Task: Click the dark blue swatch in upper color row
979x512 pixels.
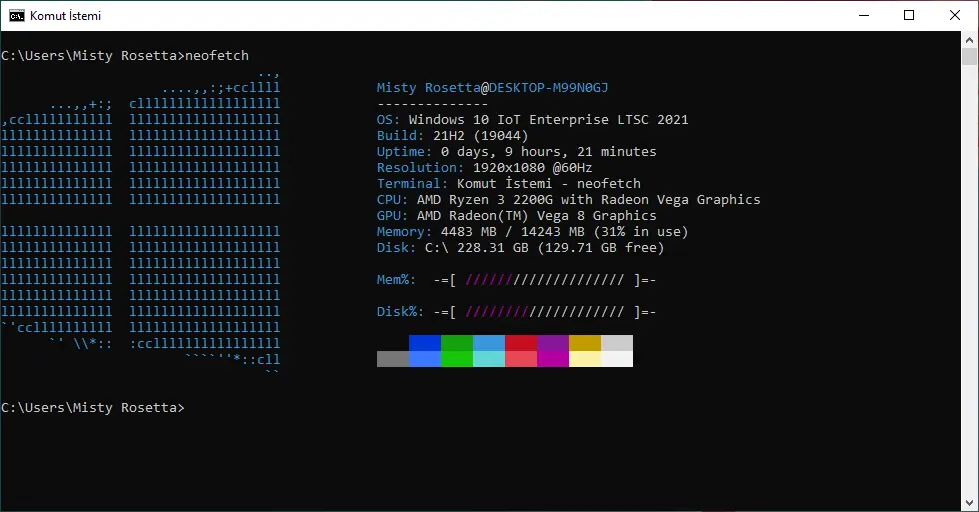Action: [425, 343]
